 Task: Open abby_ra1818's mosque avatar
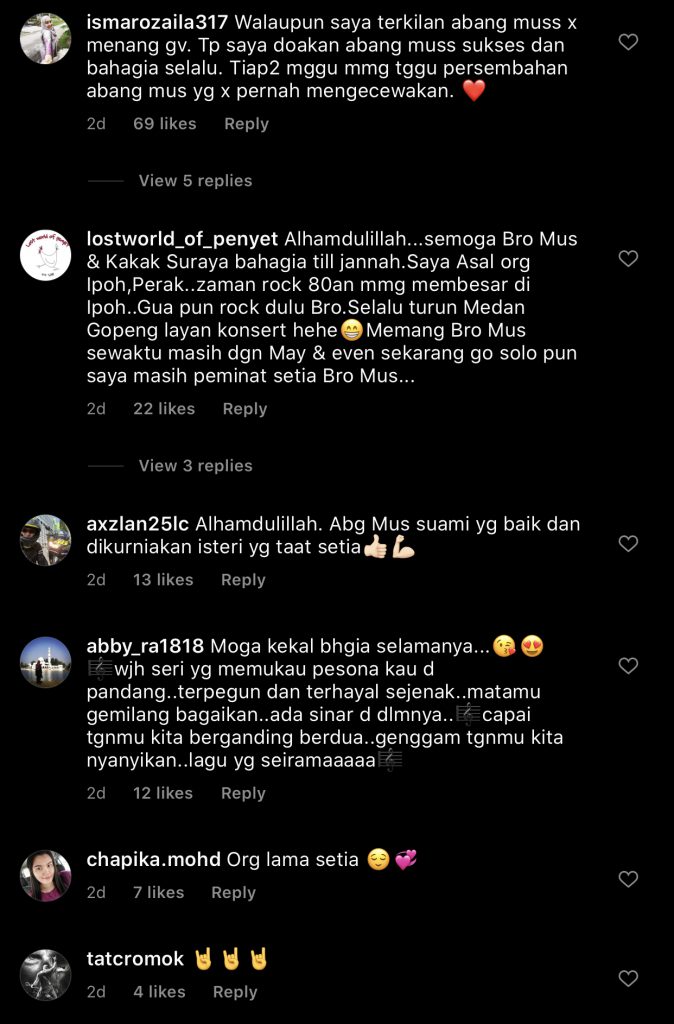tap(46, 662)
